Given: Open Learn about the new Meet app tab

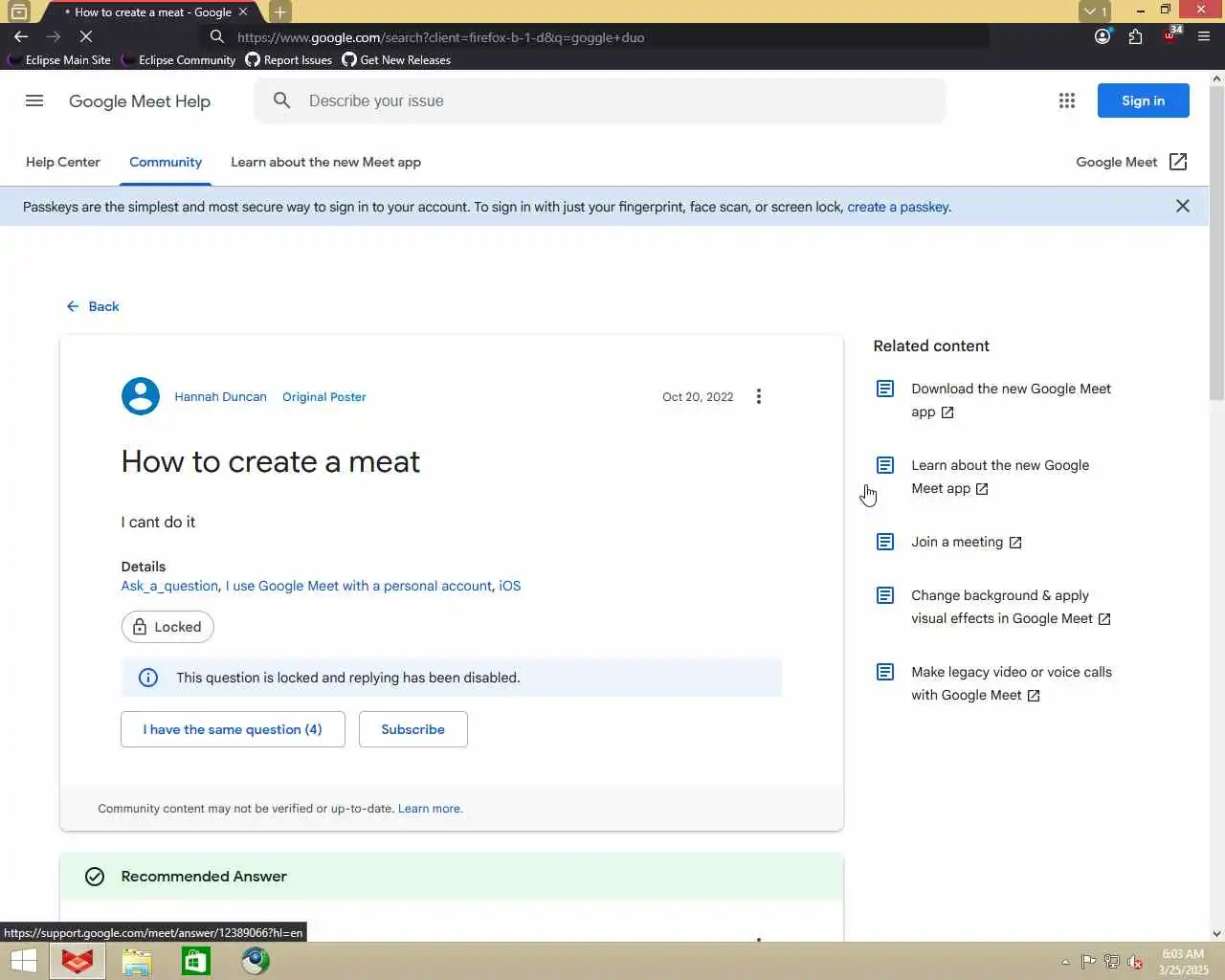Looking at the screenshot, I should tap(325, 162).
